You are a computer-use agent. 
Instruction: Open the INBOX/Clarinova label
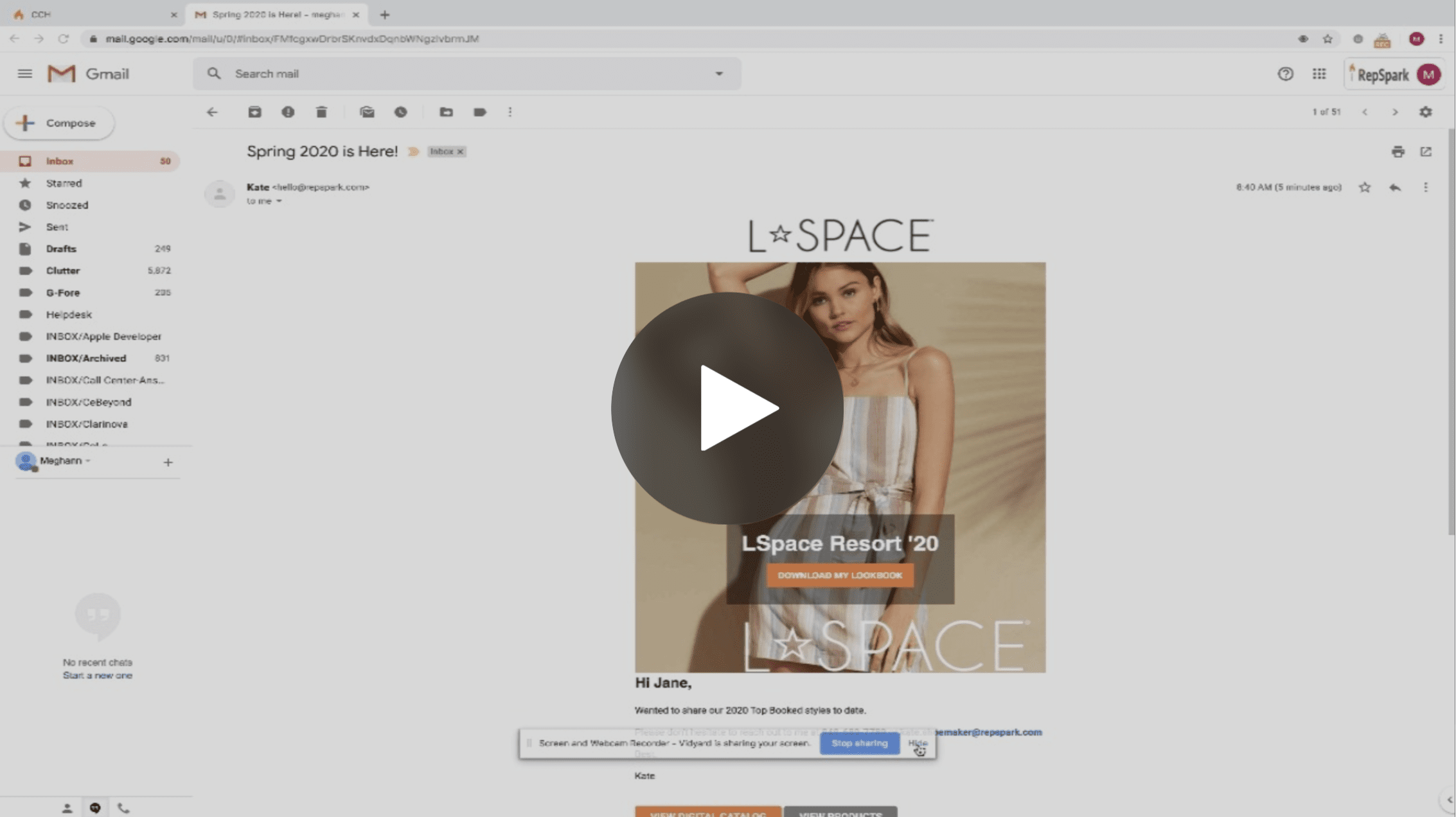point(90,424)
